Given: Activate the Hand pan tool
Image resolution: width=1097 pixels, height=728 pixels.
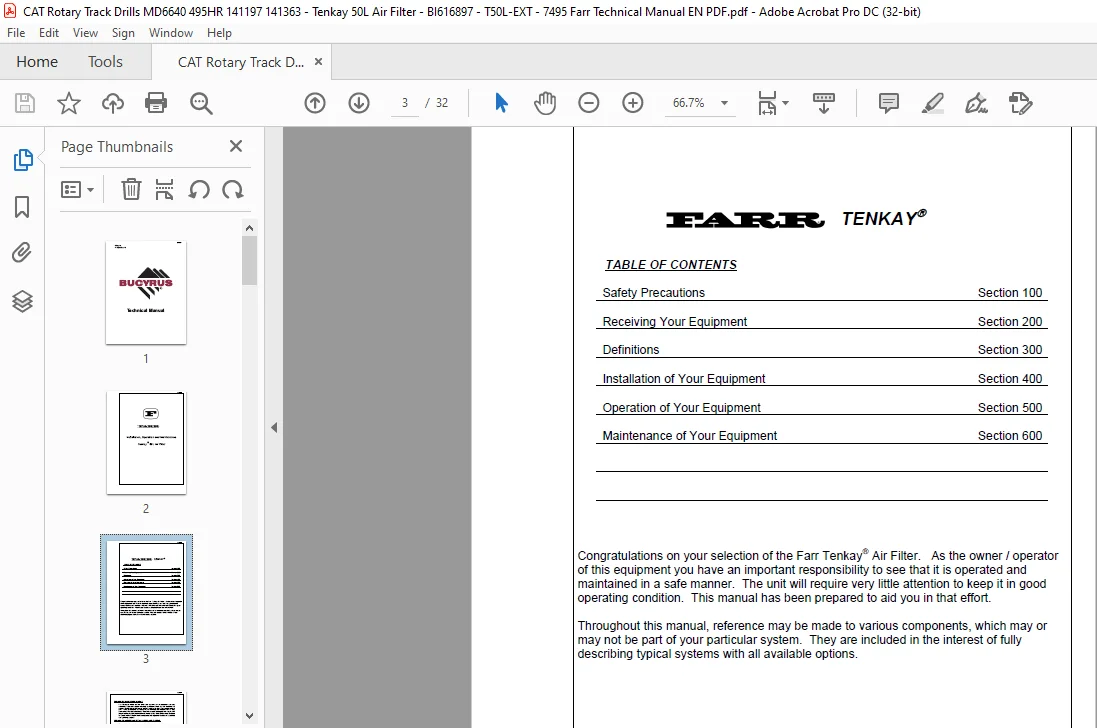Looking at the screenshot, I should click(544, 103).
